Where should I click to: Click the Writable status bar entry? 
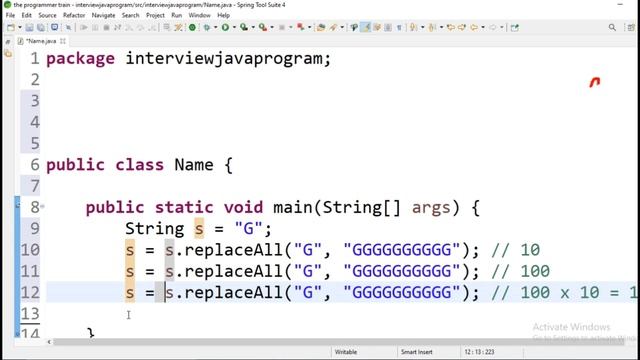pyautogui.click(x=346, y=352)
